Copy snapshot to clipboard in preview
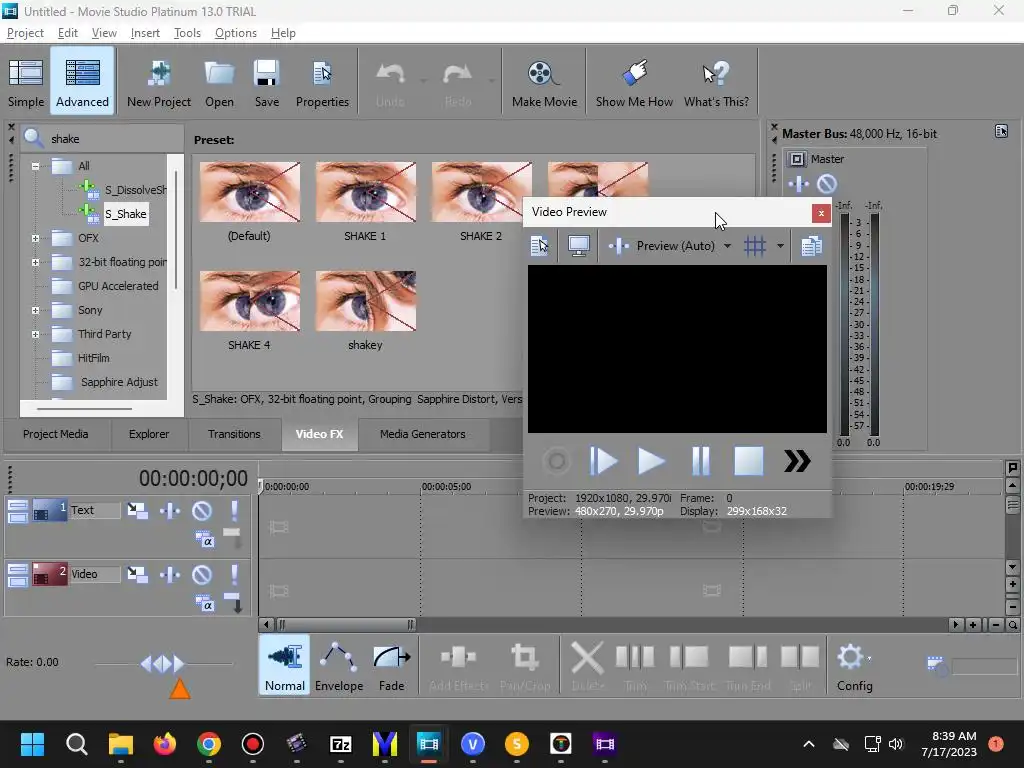Image resolution: width=1024 pixels, height=768 pixels. point(811,246)
